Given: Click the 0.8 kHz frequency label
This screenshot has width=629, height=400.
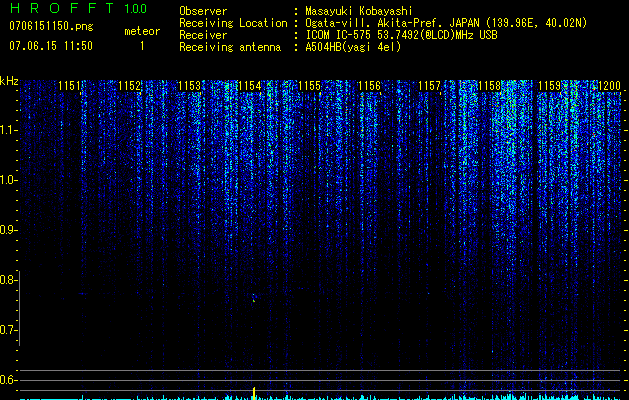Looking at the screenshot, I should pos(8,280).
